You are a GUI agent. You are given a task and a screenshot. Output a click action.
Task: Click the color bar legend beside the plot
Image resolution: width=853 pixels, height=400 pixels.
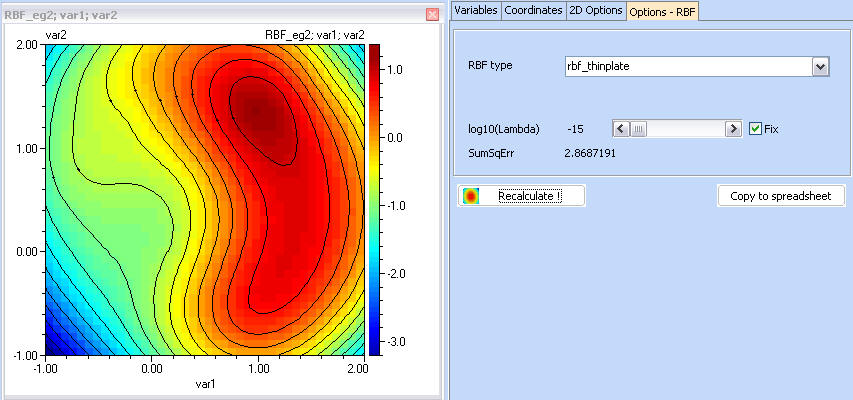376,199
